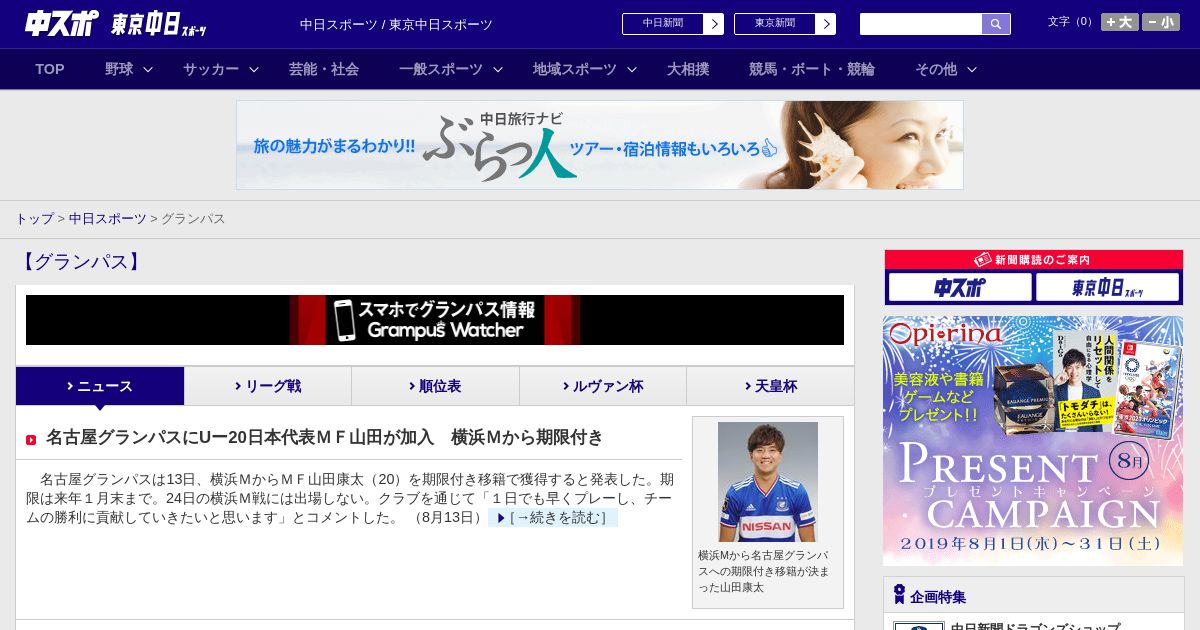
Task: Expand the その他 dropdown chevron
Action: [x=972, y=70]
